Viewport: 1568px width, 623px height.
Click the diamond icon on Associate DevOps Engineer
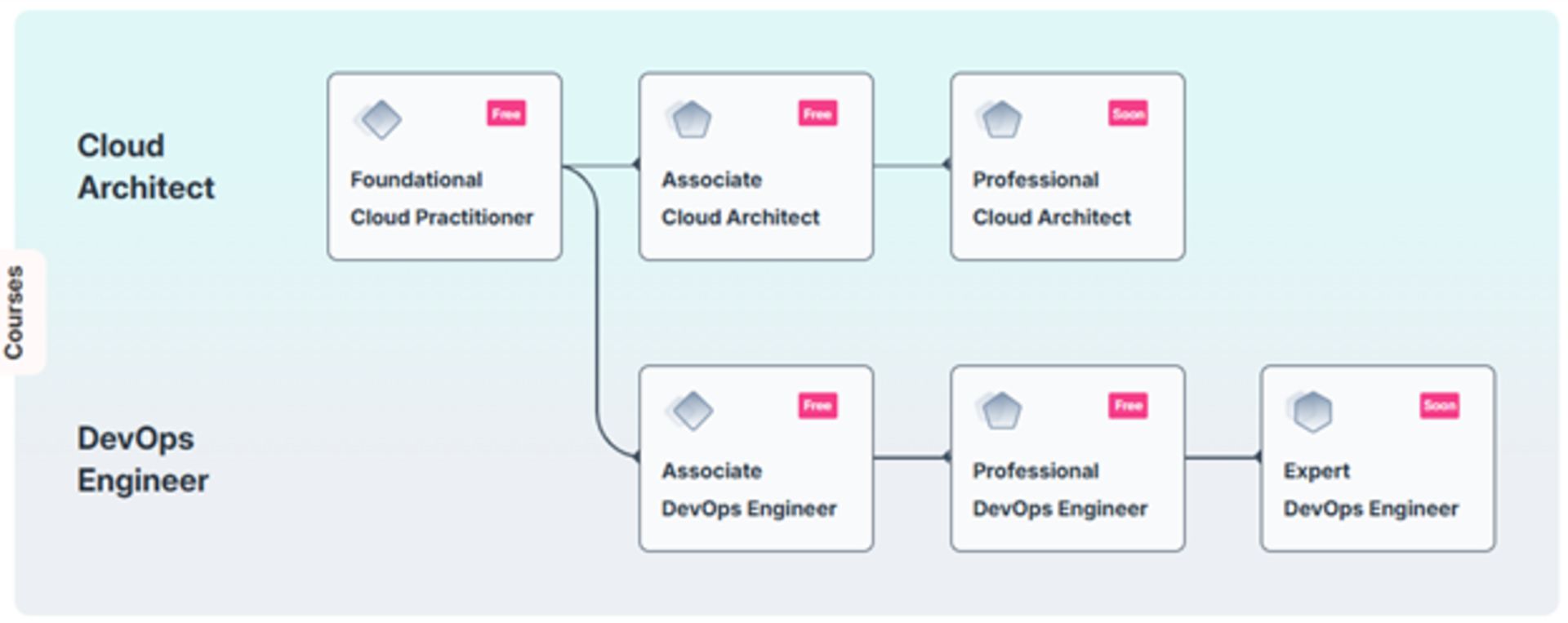(x=691, y=411)
